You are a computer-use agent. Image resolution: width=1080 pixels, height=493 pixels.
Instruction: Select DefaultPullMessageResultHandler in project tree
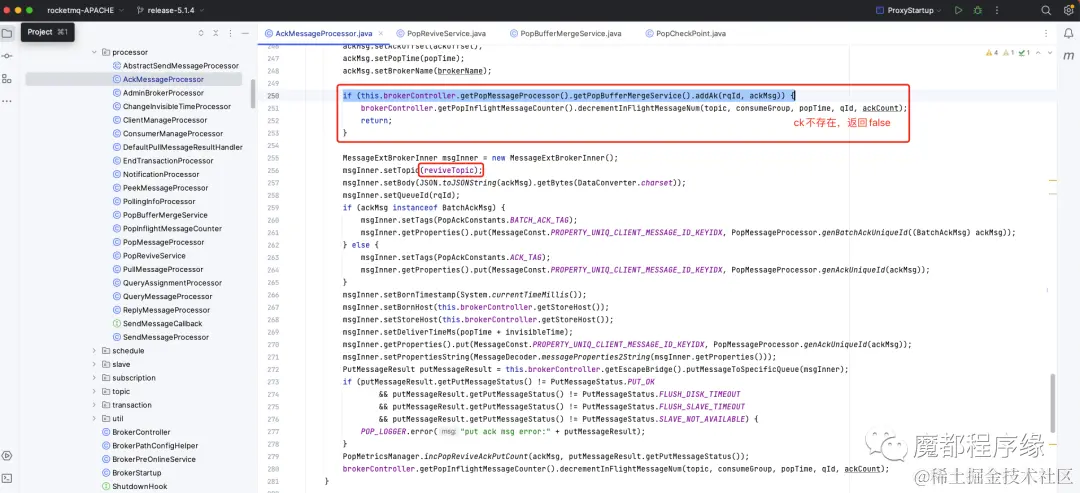[183, 147]
